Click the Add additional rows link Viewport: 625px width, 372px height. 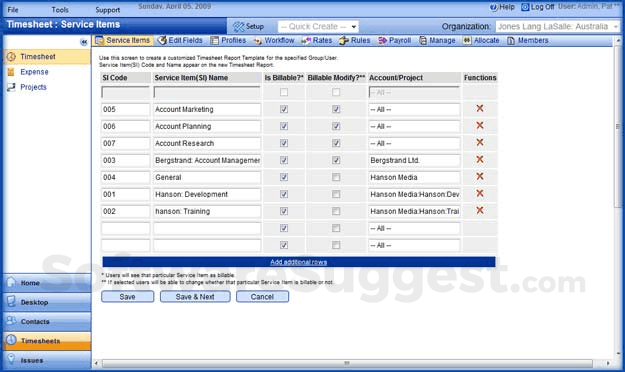[x=299, y=262]
